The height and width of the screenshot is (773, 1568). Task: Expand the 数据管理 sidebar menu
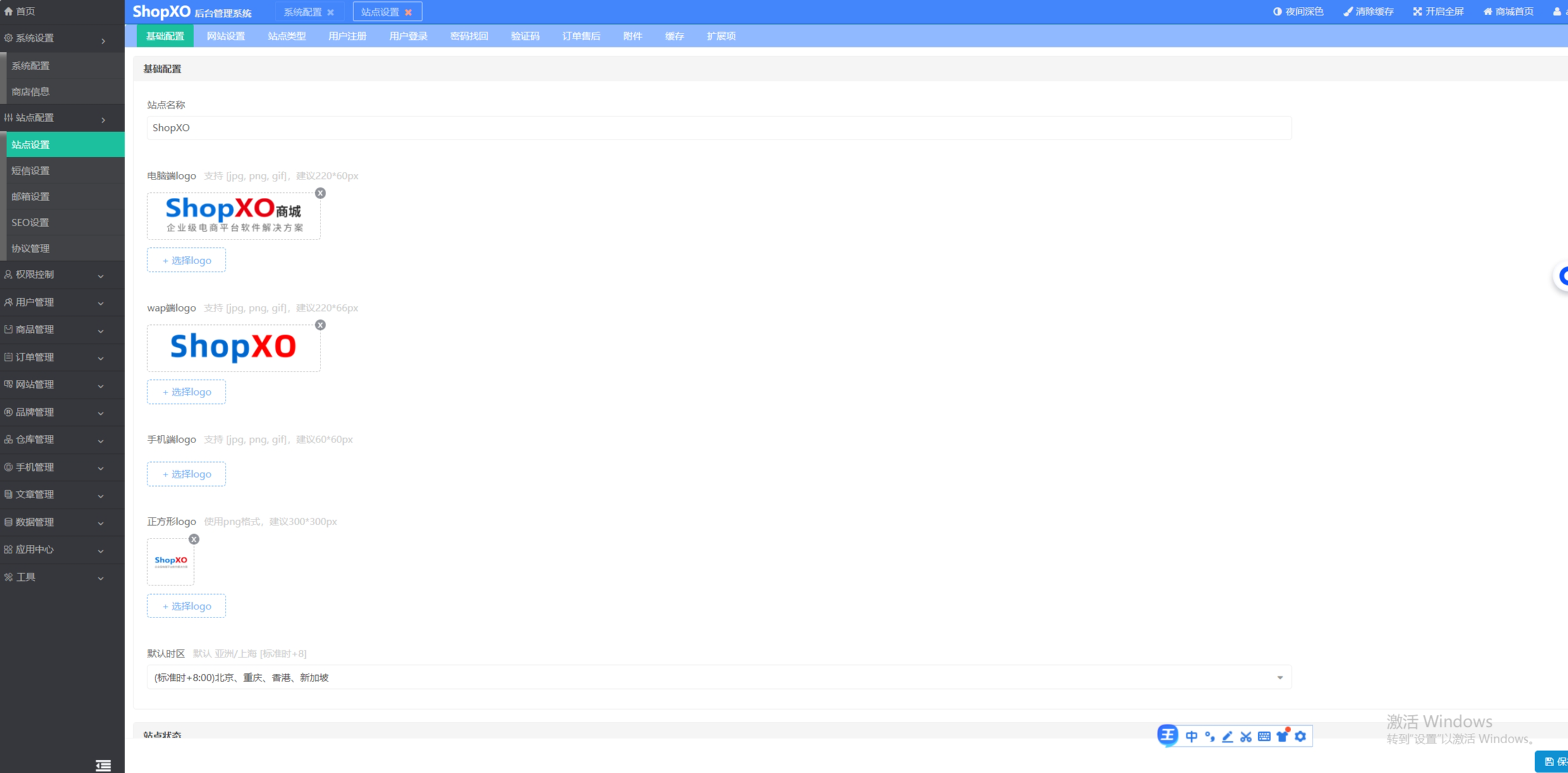[62, 522]
